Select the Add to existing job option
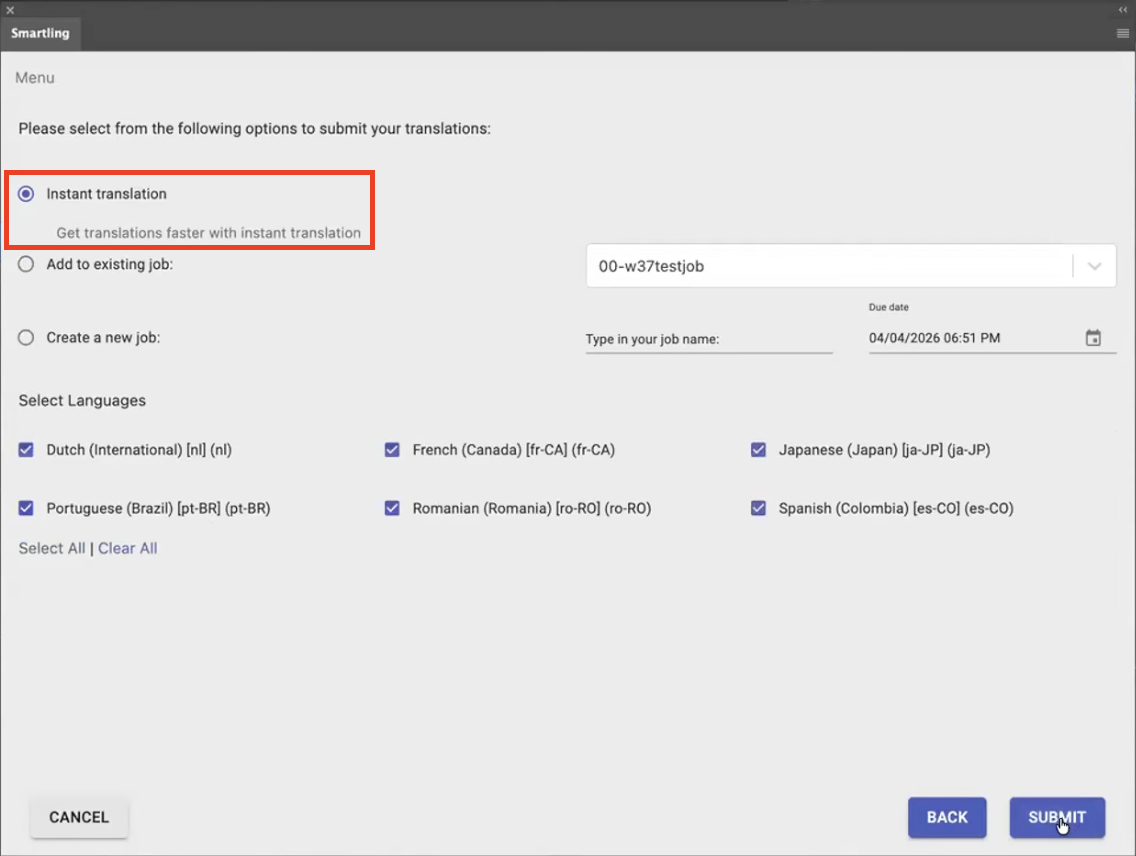The height and width of the screenshot is (856, 1136). click(x=25, y=264)
